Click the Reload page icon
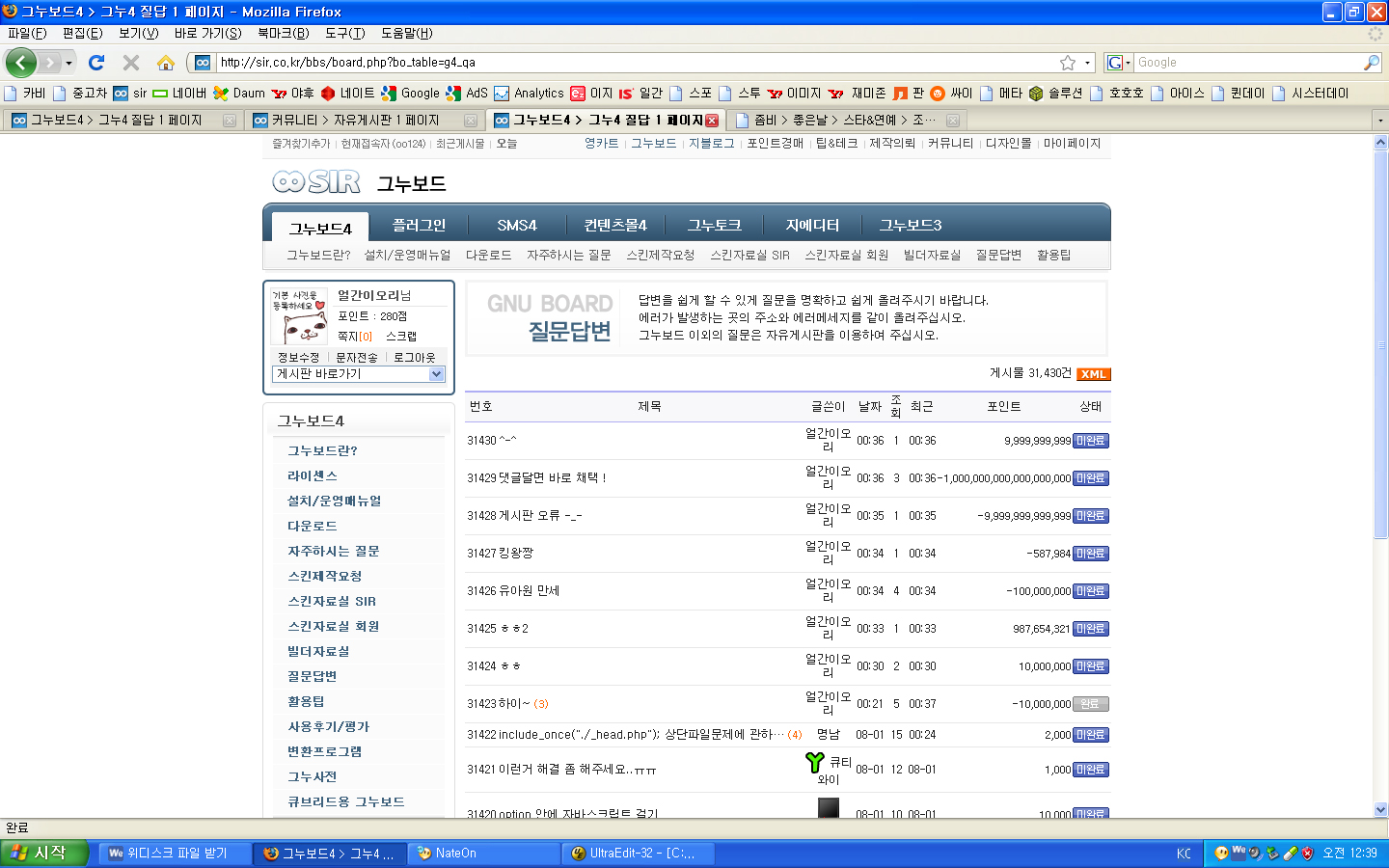 [96, 63]
